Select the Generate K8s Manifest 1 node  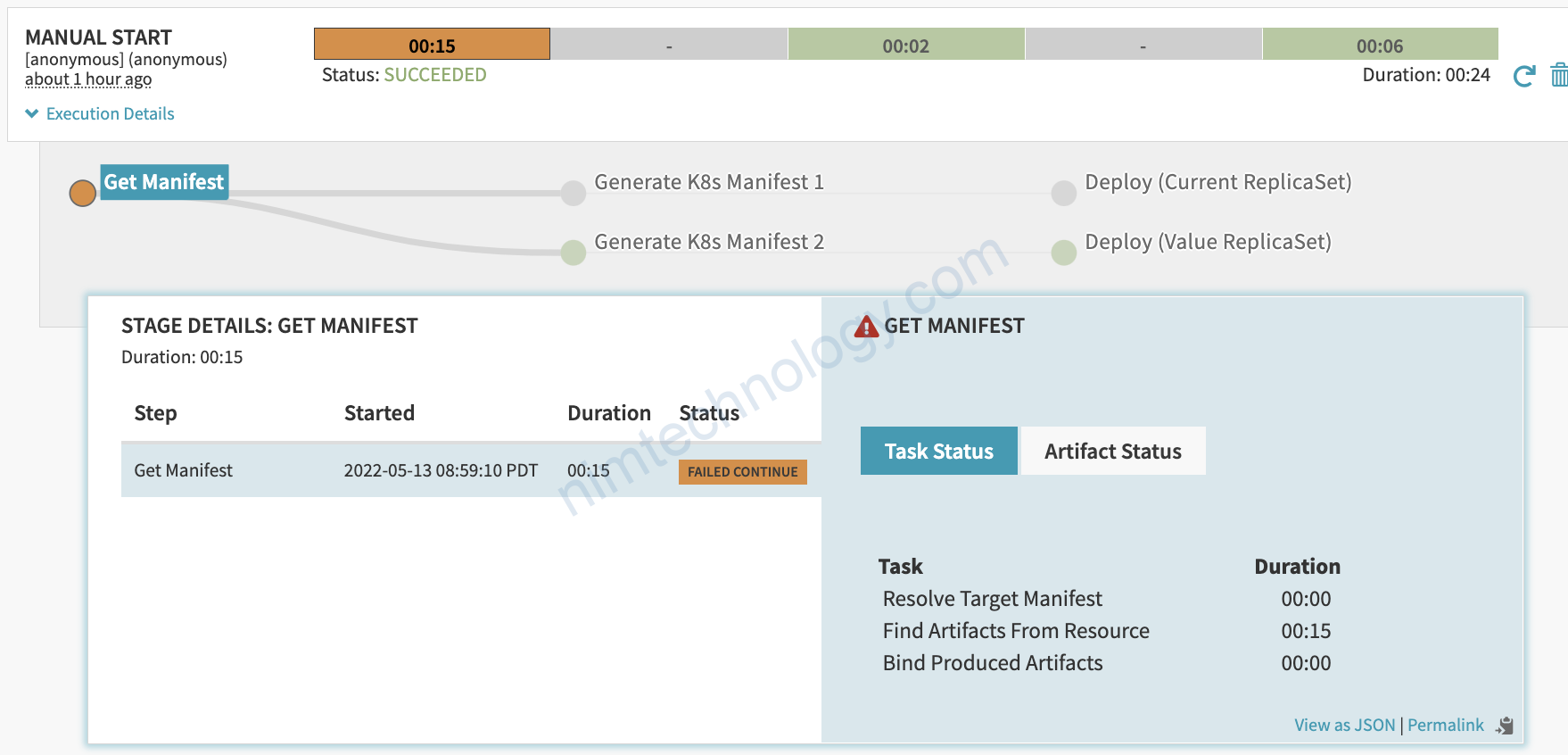(574, 193)
